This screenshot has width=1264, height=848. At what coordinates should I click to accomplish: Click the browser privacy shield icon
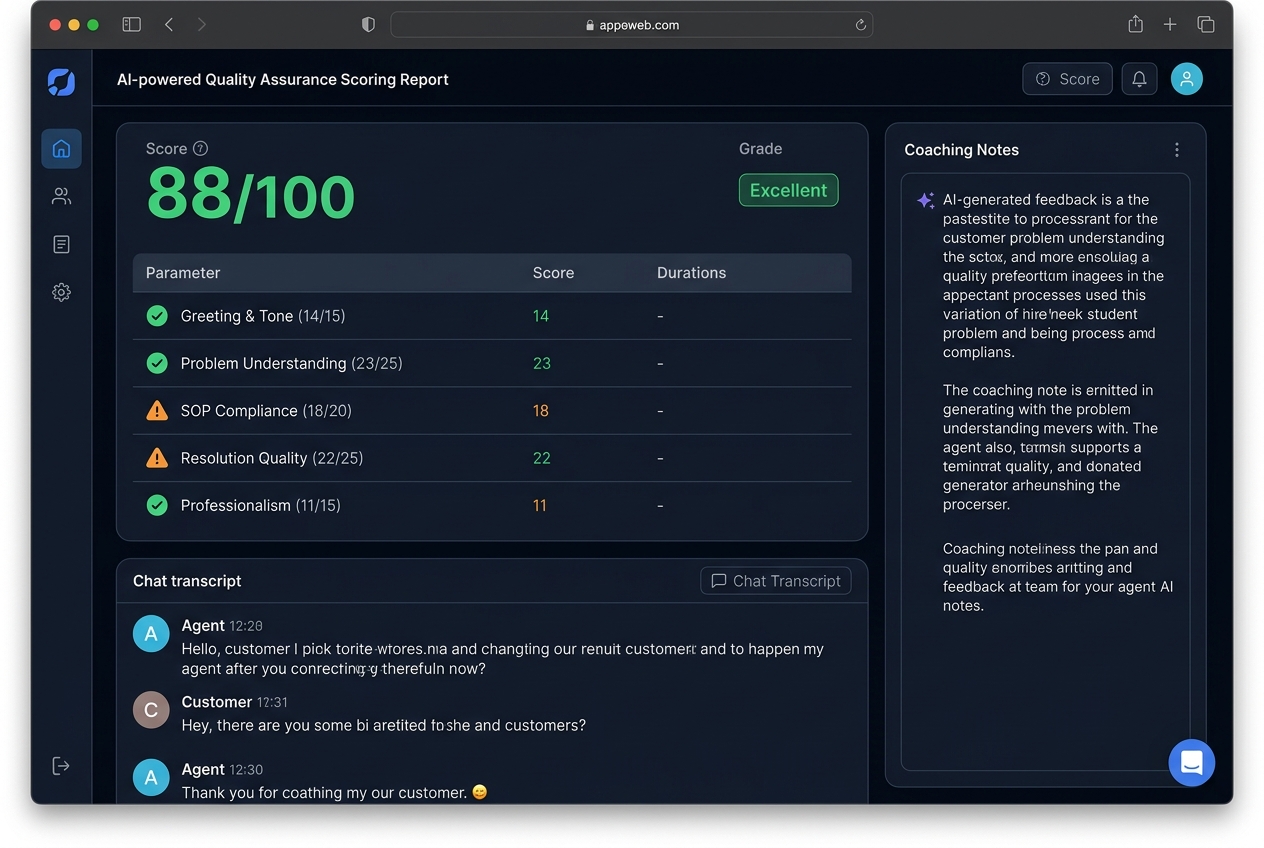click(368, 25)
